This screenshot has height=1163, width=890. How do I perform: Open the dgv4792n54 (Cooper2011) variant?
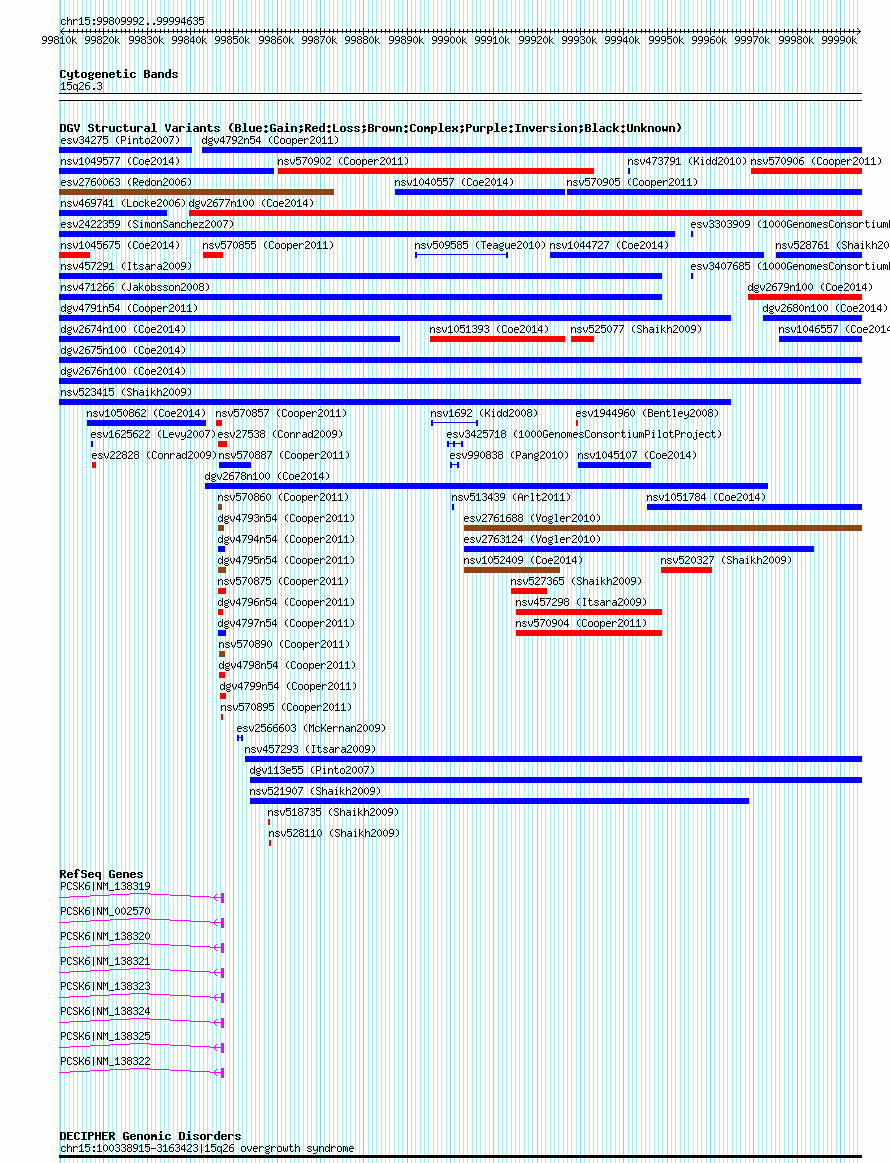271,140
